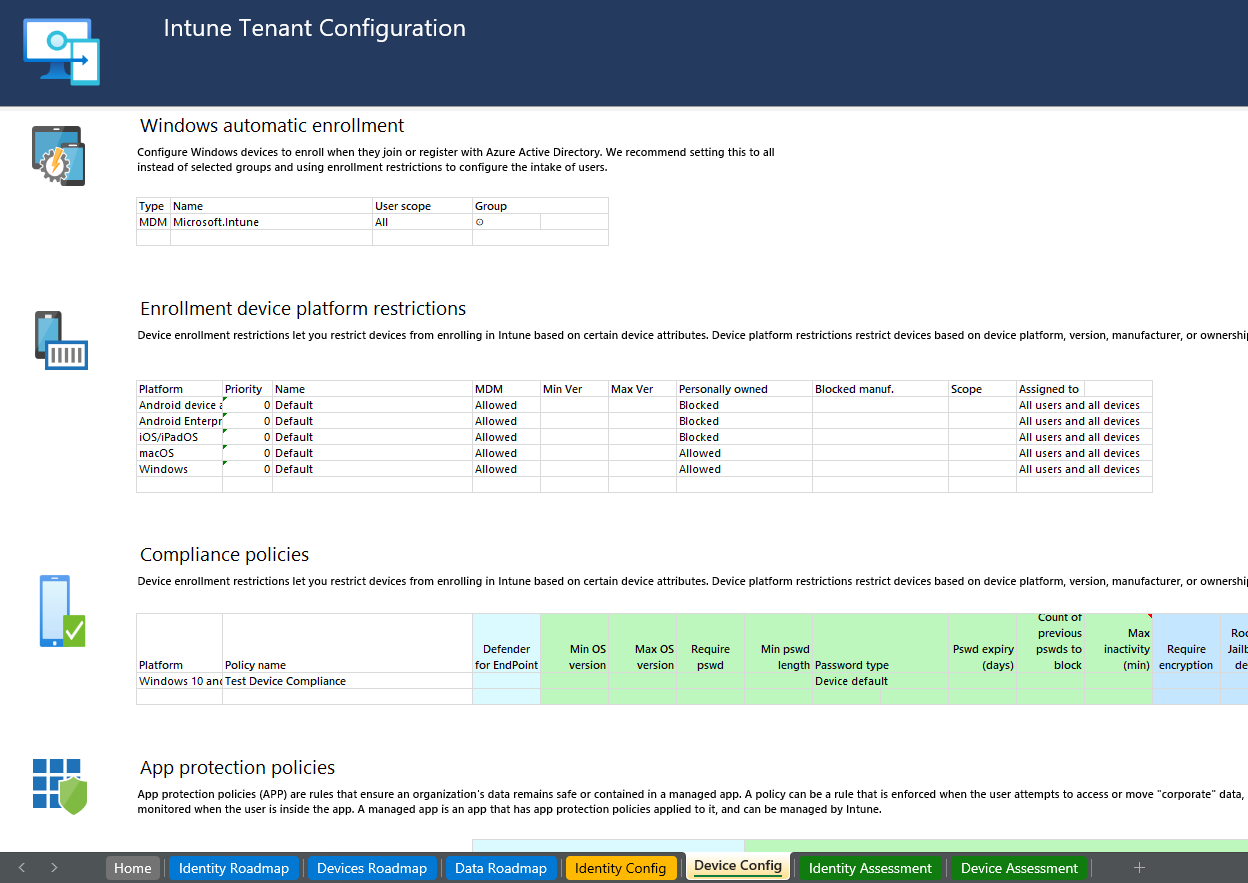Click the device platform restrictions devices icon
This screenshot has width=1248, height=883.
pos(60,339)
